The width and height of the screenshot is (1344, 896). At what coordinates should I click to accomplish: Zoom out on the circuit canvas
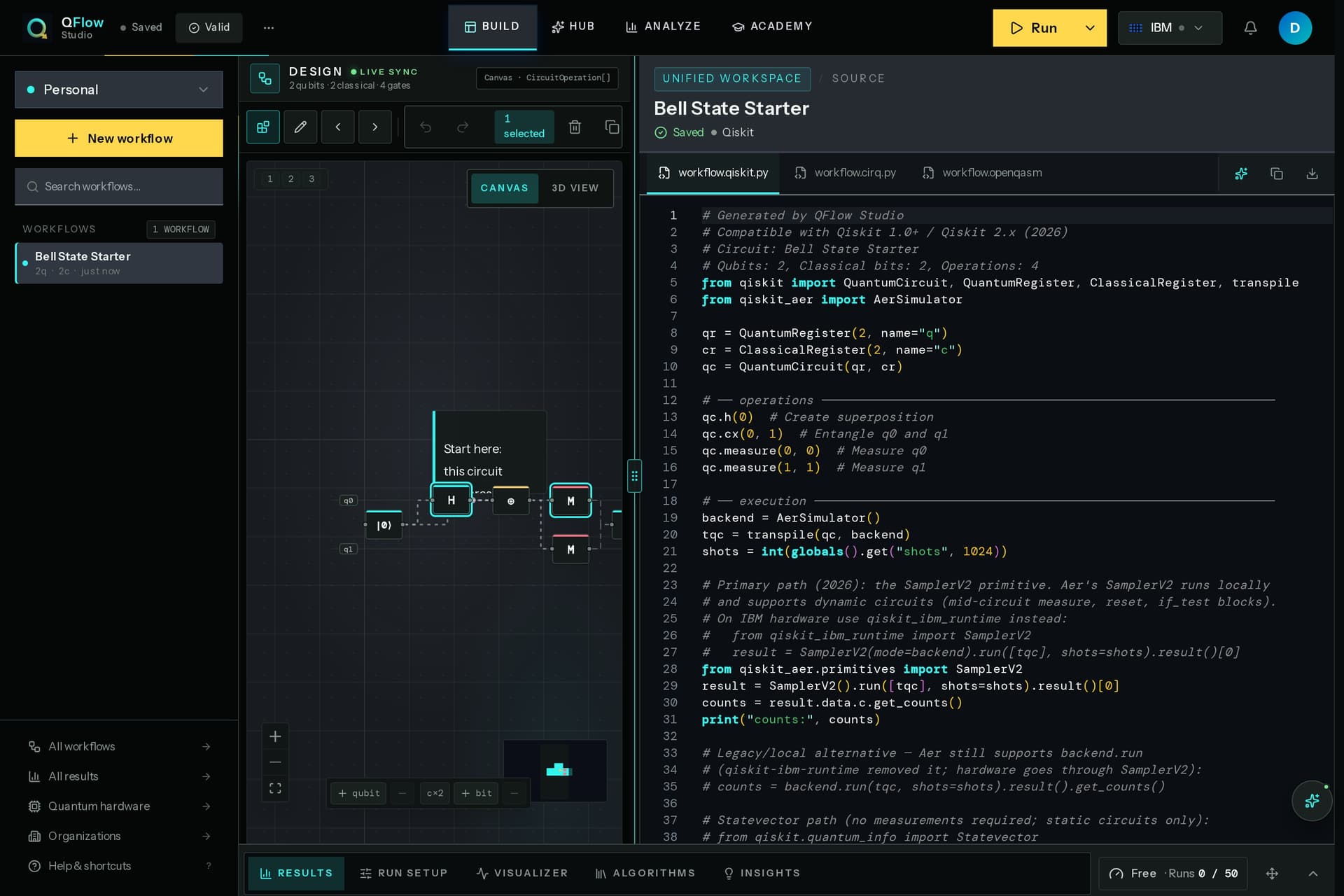(x=275, y=762)
